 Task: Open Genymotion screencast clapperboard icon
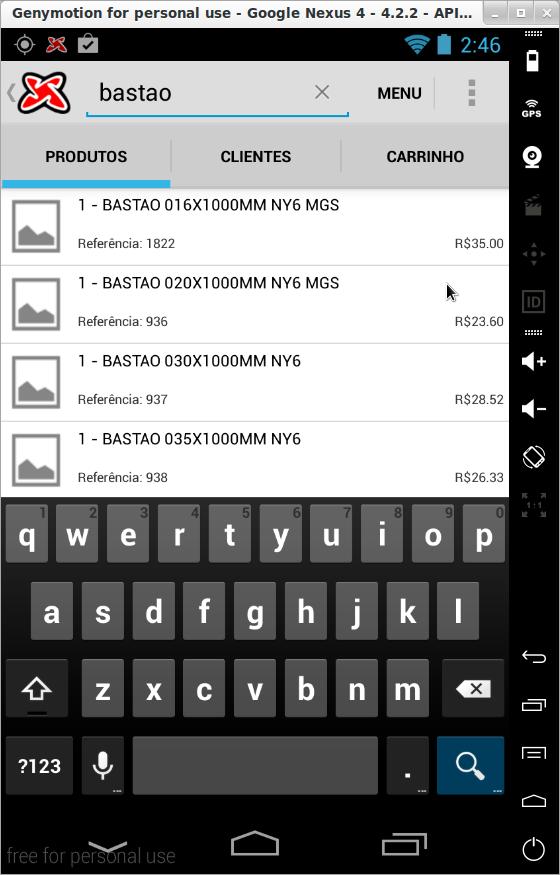point(533,205)
